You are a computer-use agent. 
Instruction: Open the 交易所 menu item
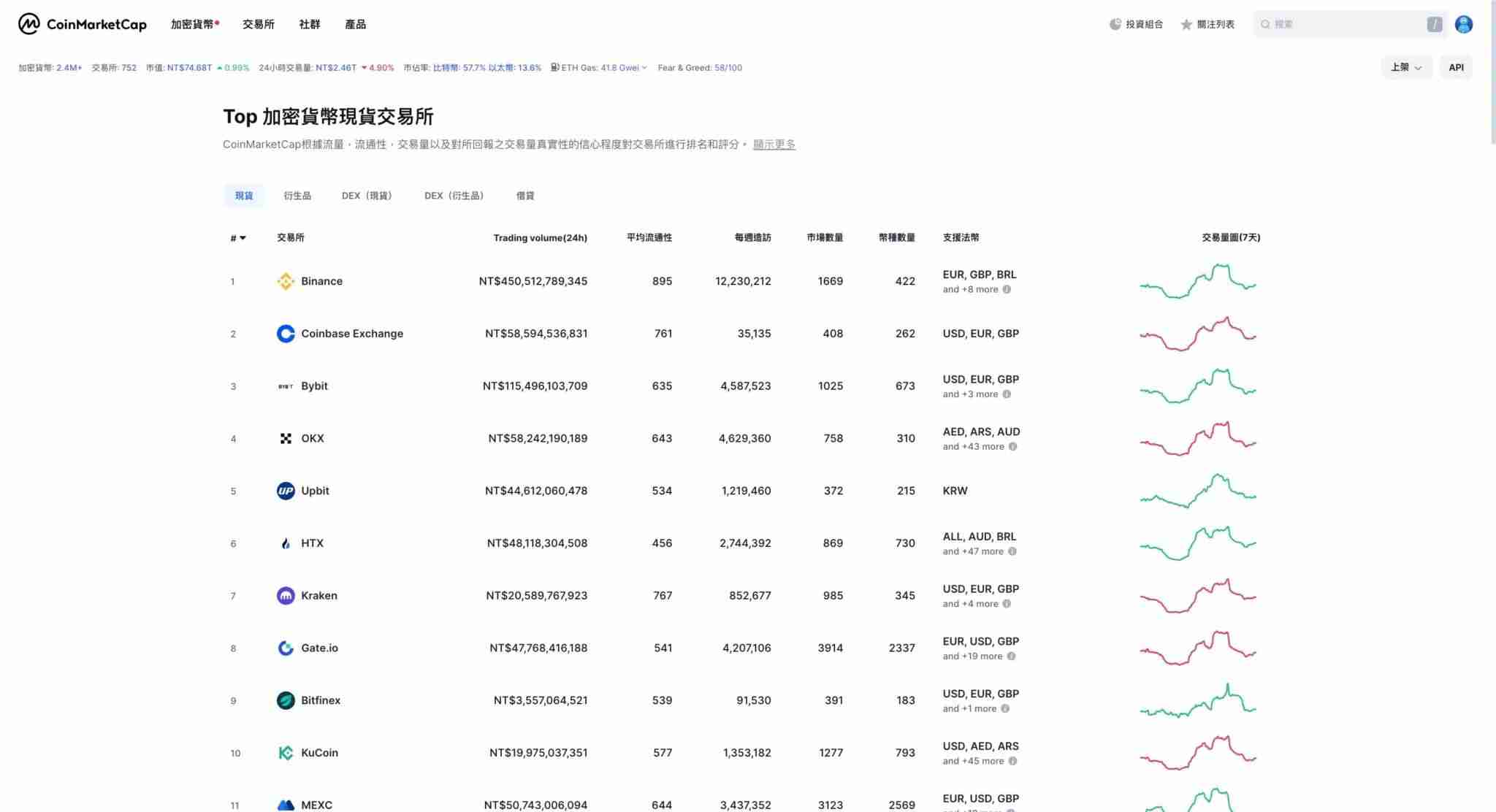pos(258,24)
